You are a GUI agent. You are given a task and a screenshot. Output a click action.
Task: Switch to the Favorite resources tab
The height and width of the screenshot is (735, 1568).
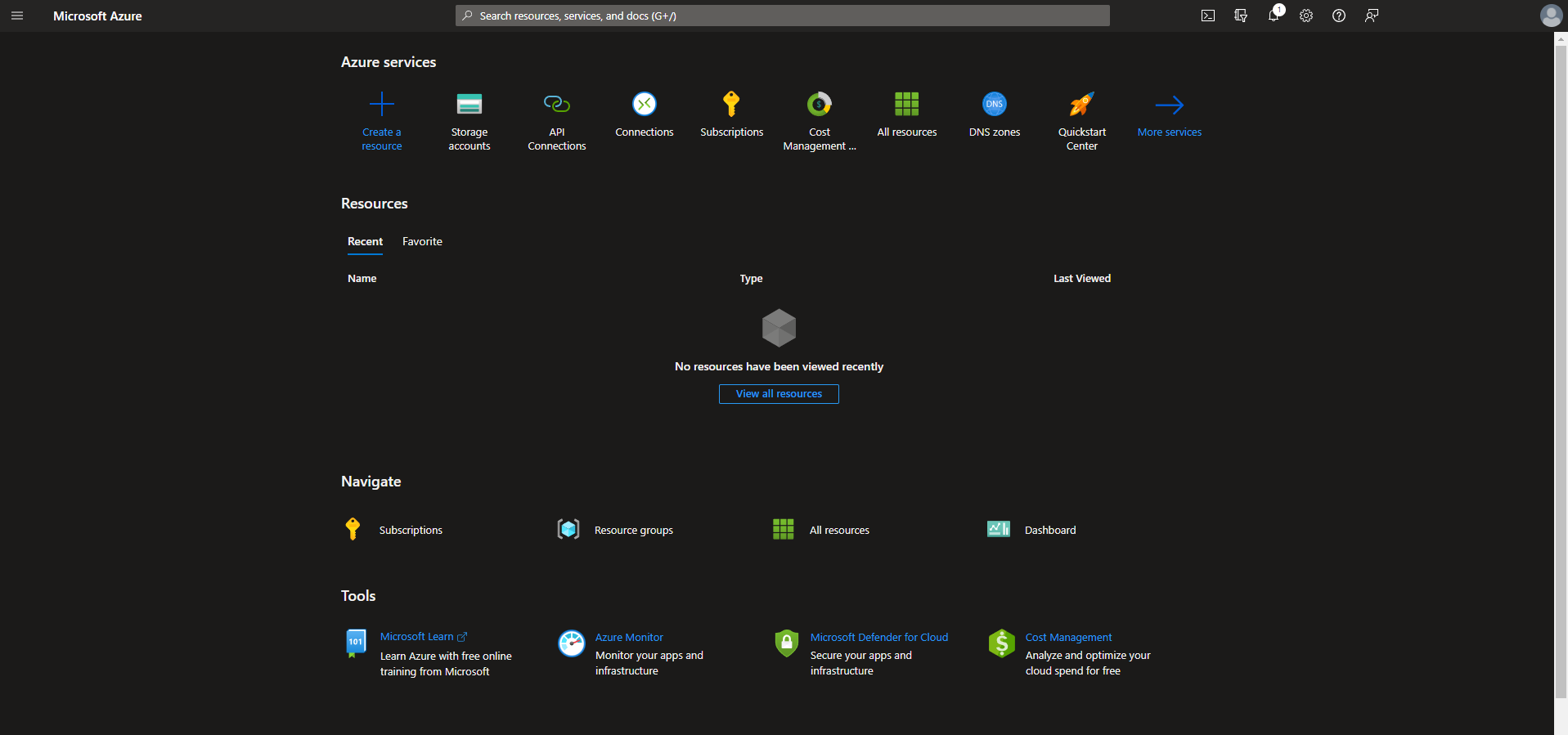[422, 241]
